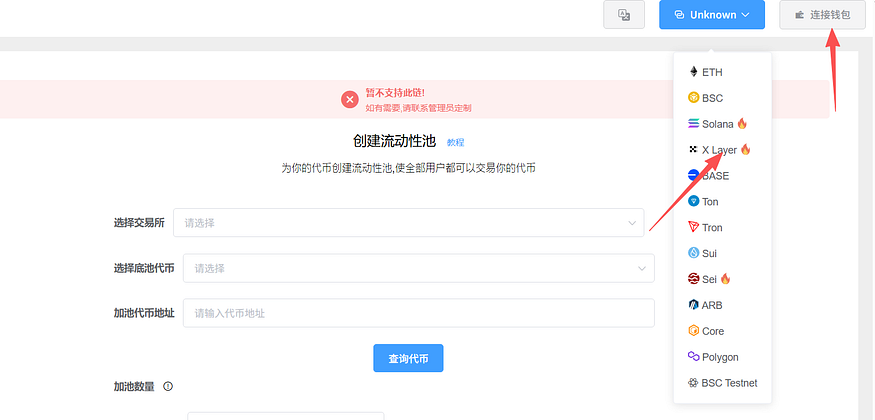Click the info icon beside 加池数量
Image resolution: width=875 pixels, height=420 pixels.
168,386
